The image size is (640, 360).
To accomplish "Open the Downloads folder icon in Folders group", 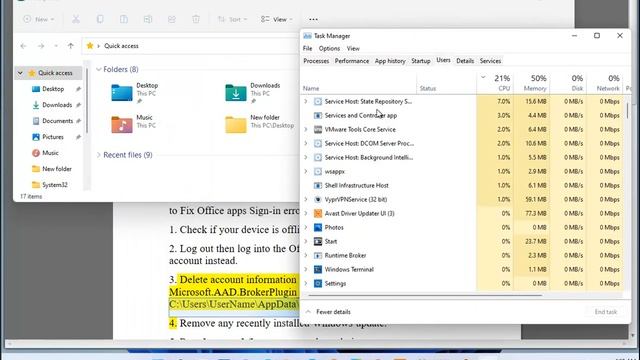I will tap(236, 93).
